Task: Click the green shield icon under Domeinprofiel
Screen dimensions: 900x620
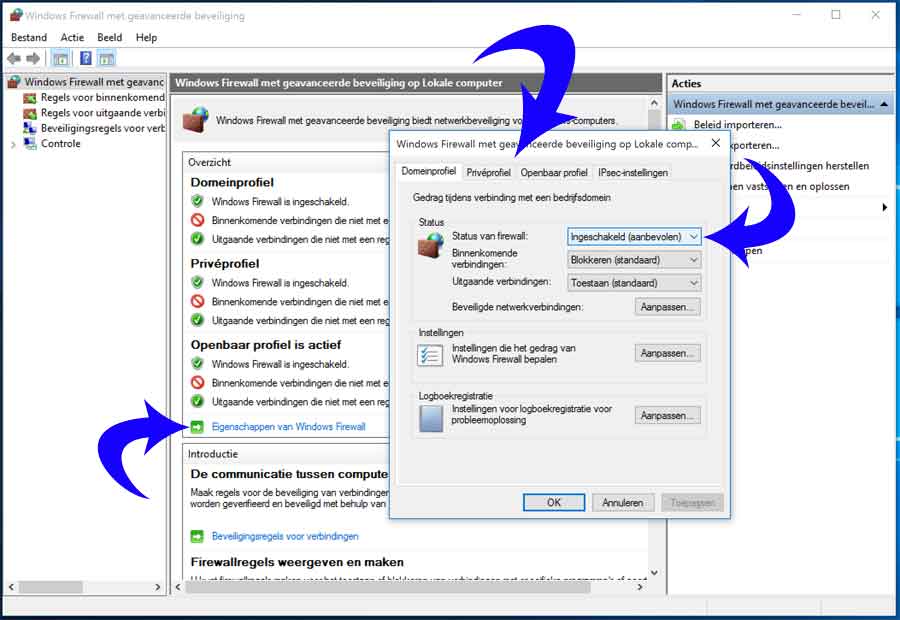Action: tap(197, 201)
